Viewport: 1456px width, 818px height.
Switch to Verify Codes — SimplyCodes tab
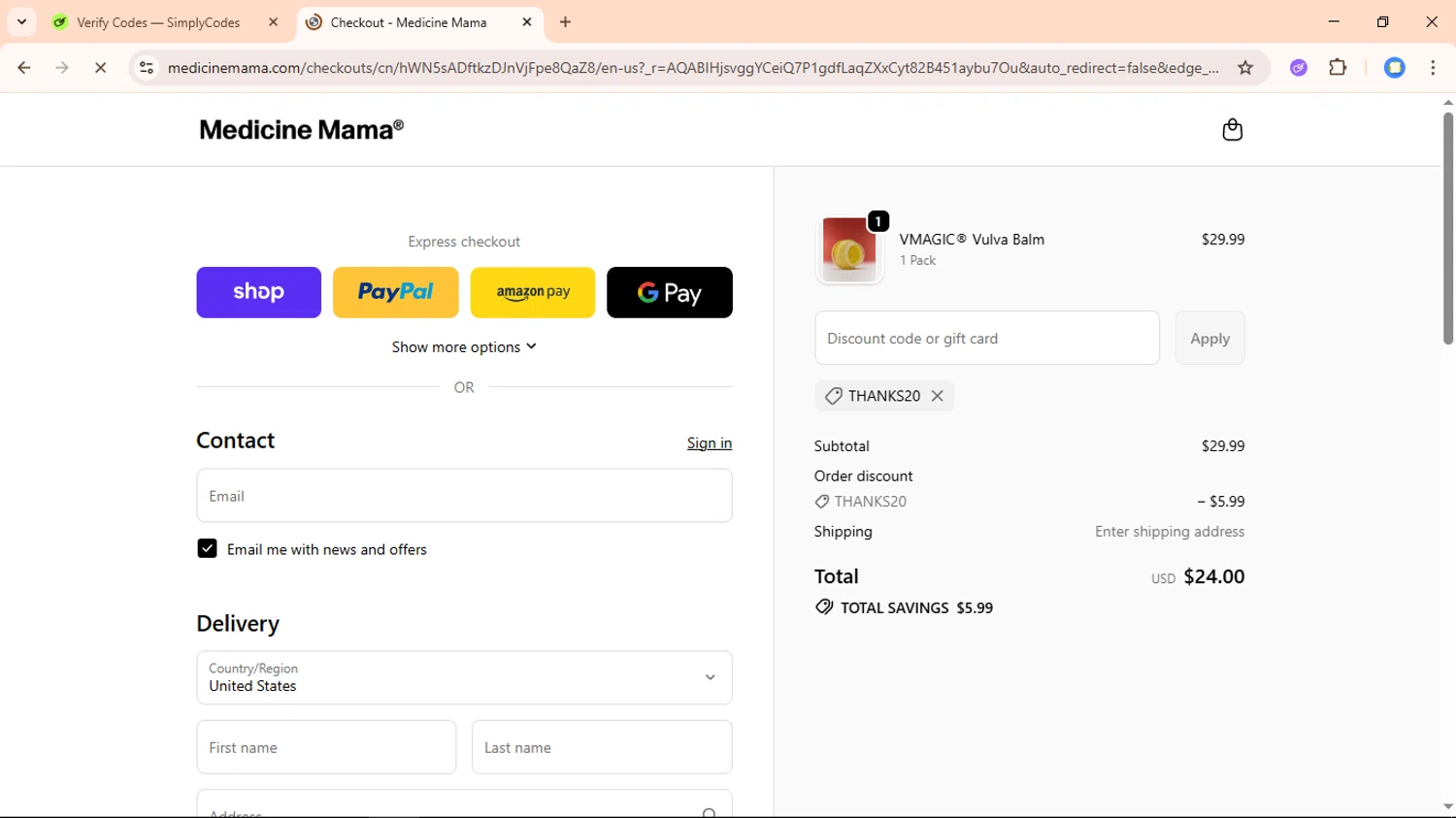(x=159, y=22)
